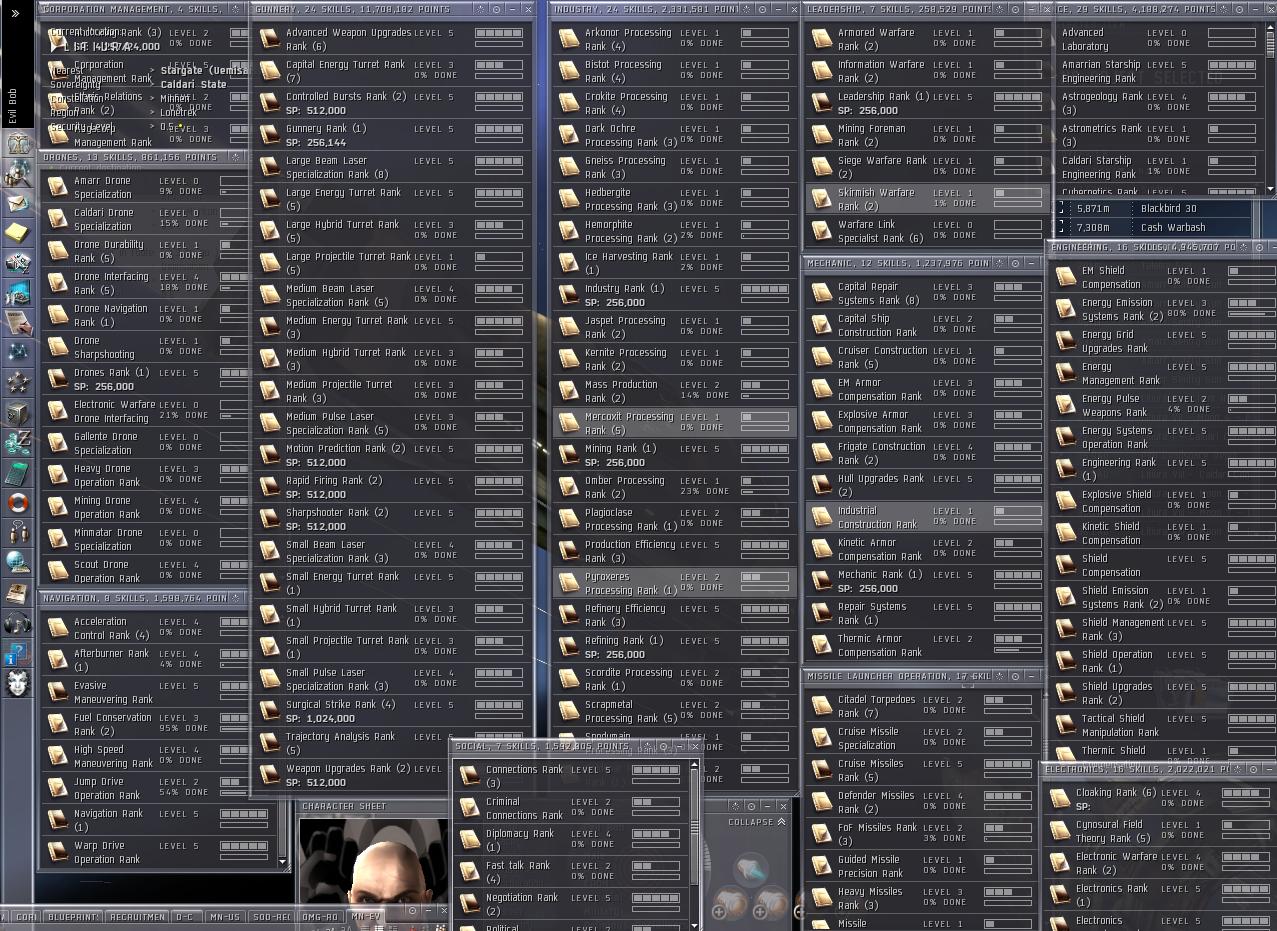Click the Jump Drive Operation 54% progress bar

235,792
